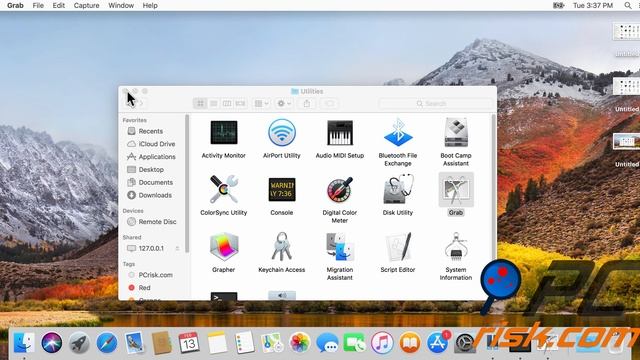Open the Action gear dropdown

click(x=284, y=104)
